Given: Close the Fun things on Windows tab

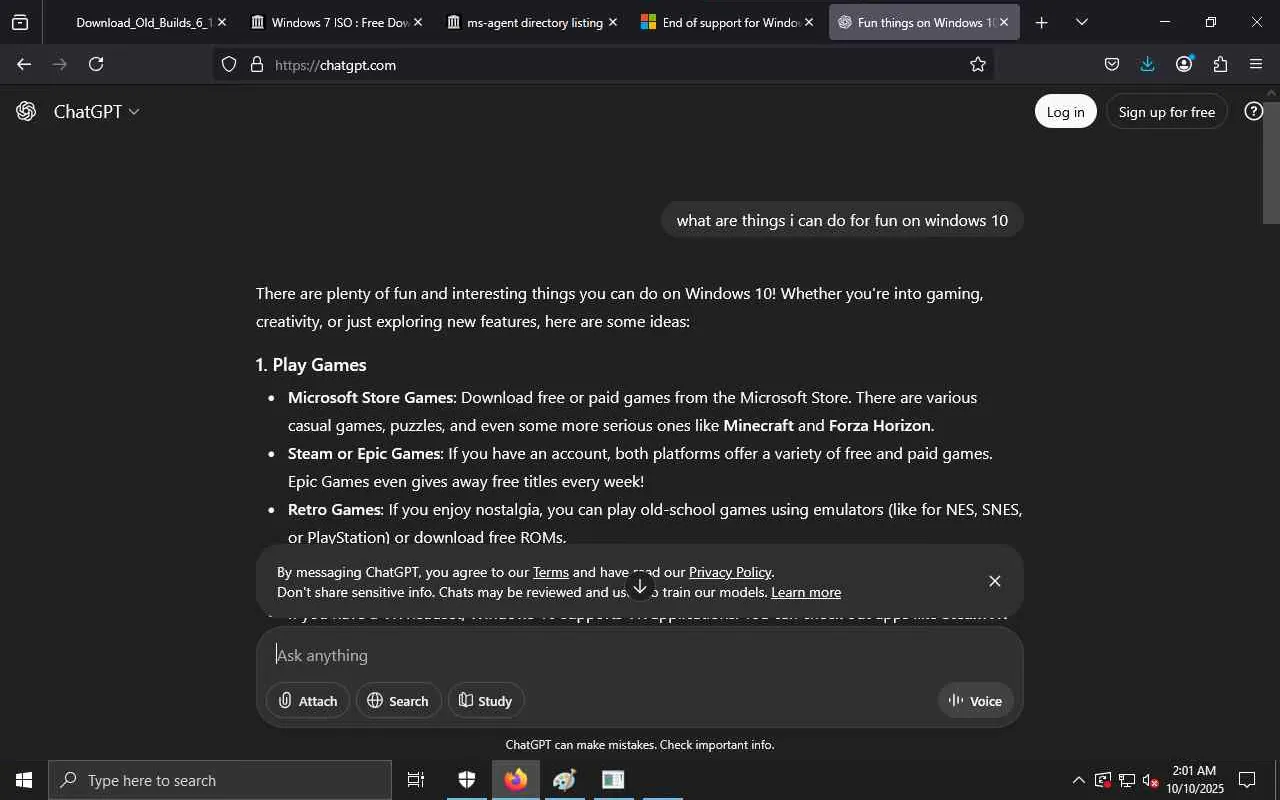Looking at the screenshot, I should [1004, 22].
